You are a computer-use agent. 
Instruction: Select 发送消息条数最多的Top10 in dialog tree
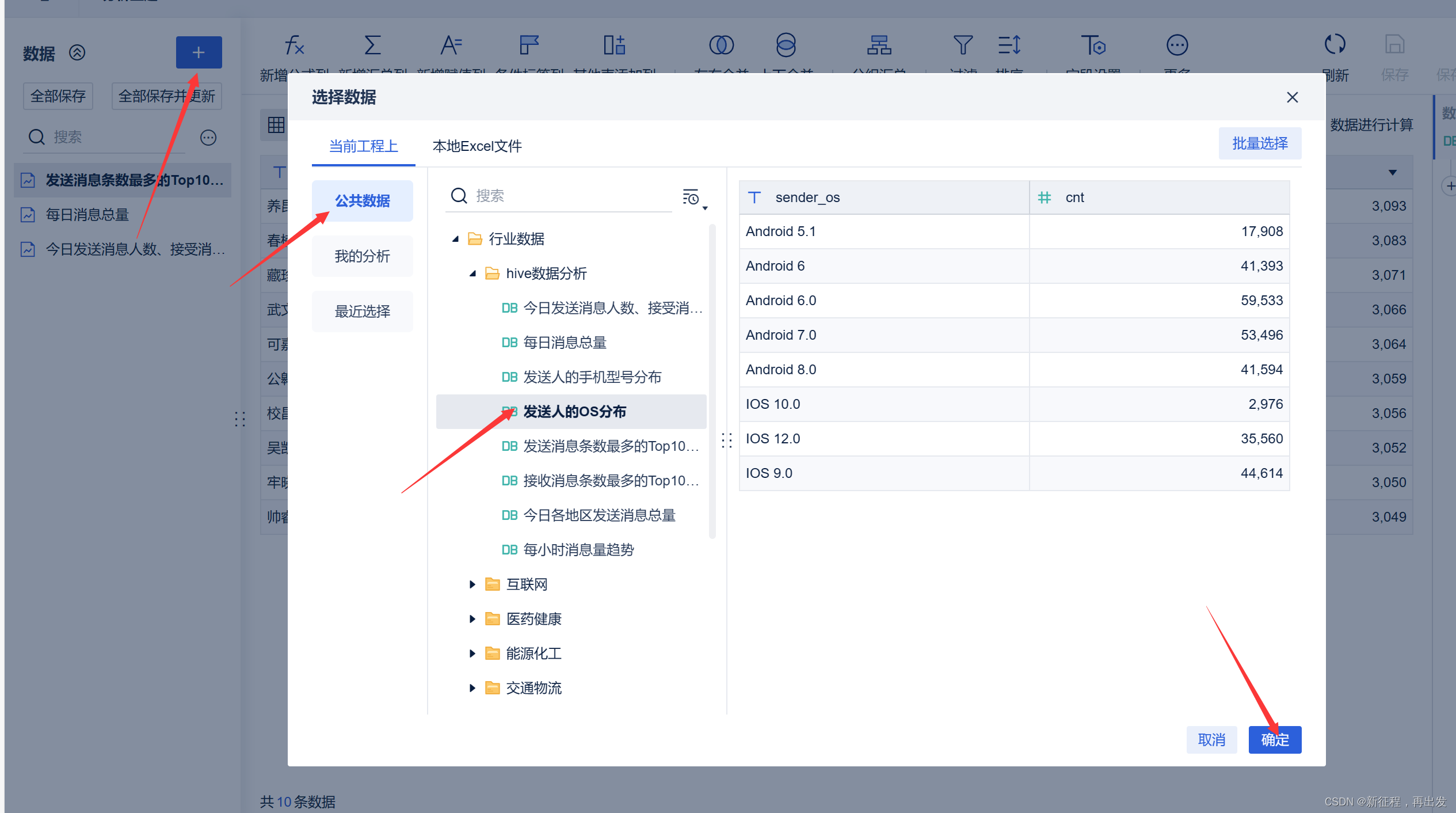[571, 446]
